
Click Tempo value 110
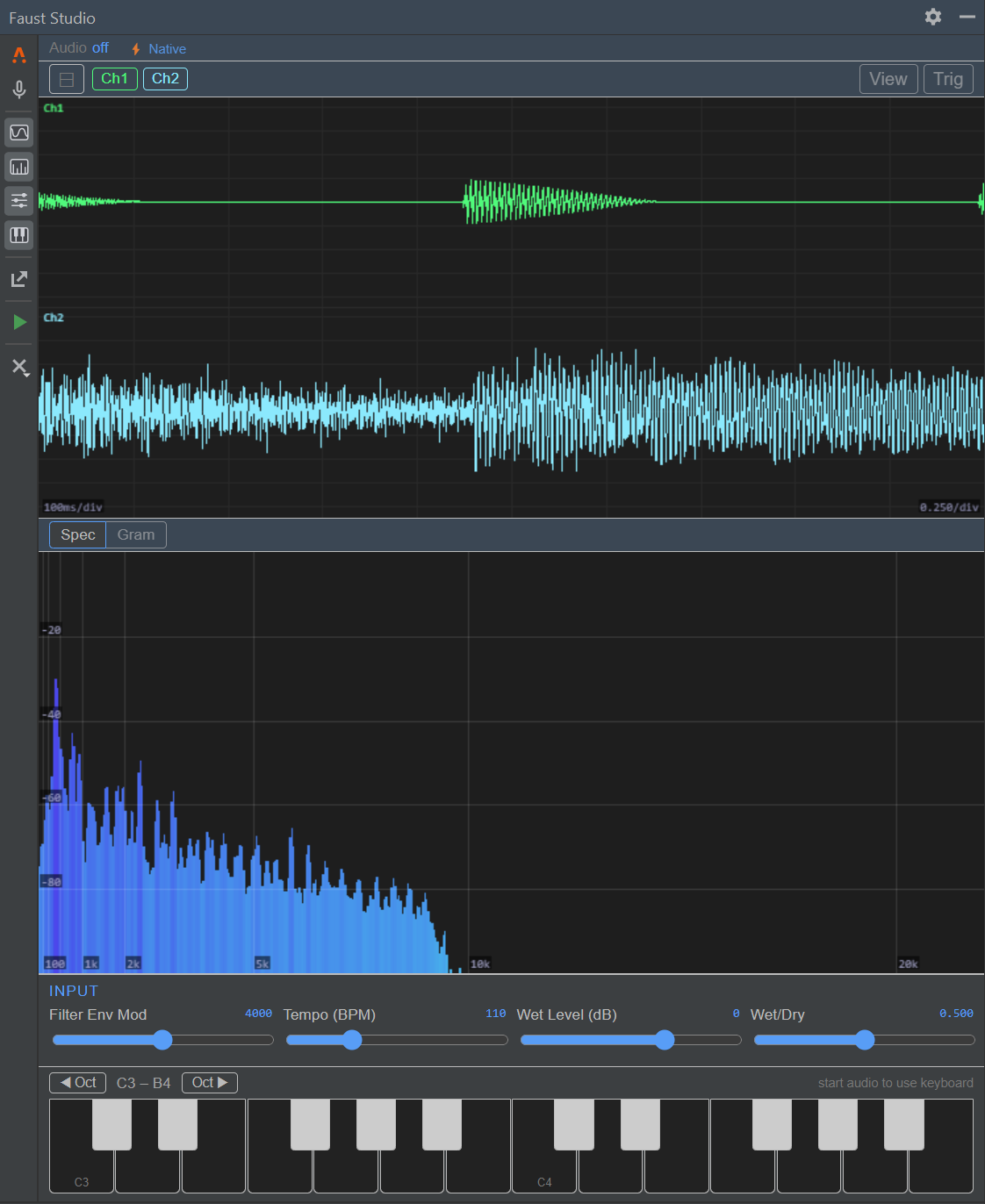click(496, 1014)
